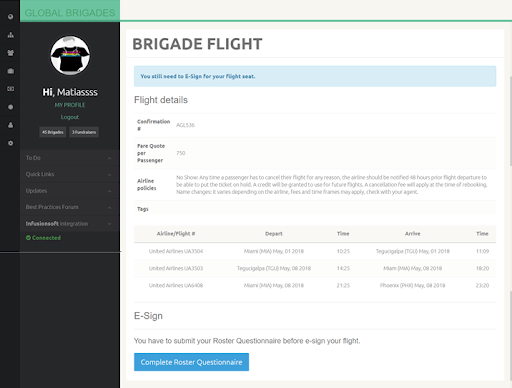Expand the To Do section
The image size is (512, 388).
(x=70, y=158)
